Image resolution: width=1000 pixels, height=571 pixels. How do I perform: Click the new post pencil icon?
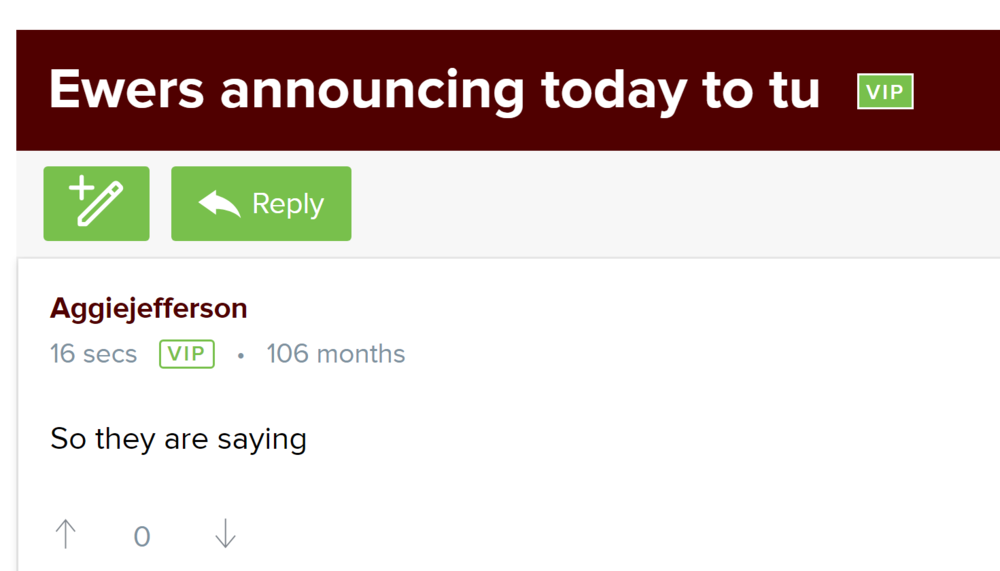[x=97, y=204]
